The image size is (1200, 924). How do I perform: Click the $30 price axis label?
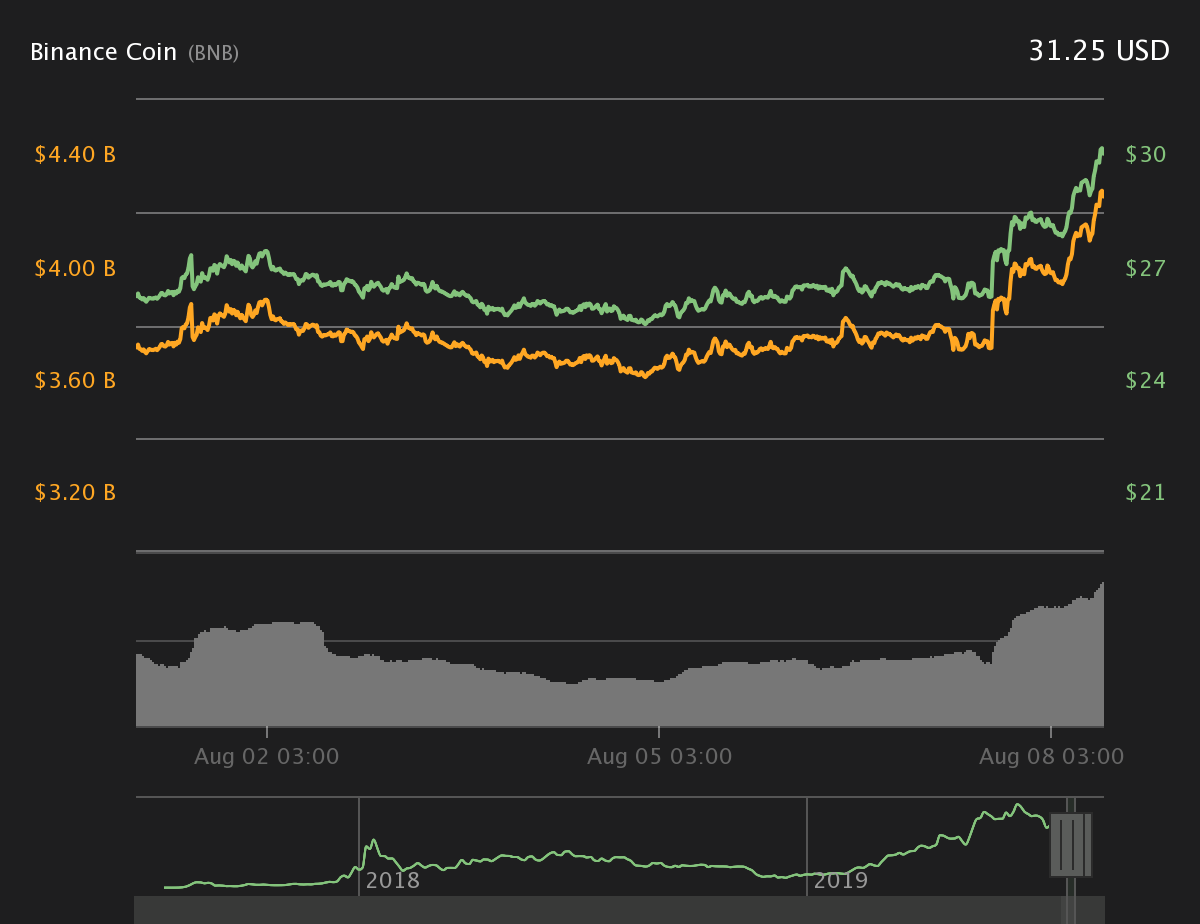(x=1146, y=155)
